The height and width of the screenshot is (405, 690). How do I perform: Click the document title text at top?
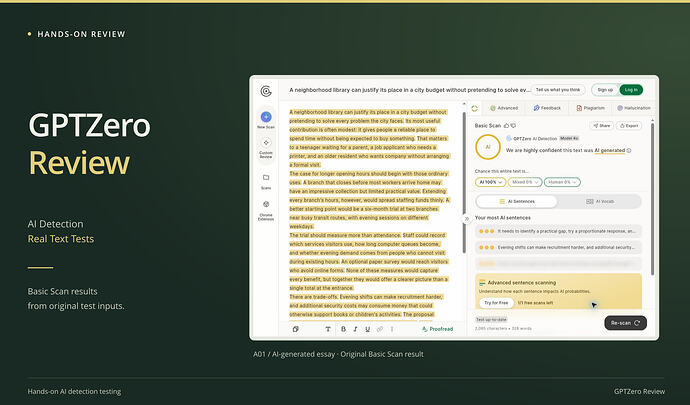pyautogui.click(x=409, y=90)
